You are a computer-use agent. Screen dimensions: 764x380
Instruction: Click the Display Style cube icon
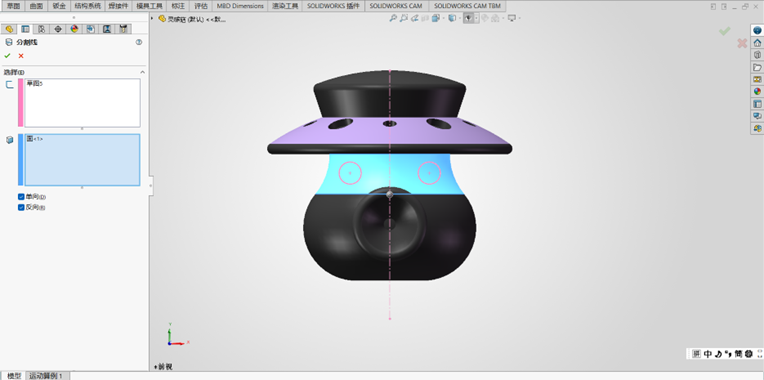452,18
